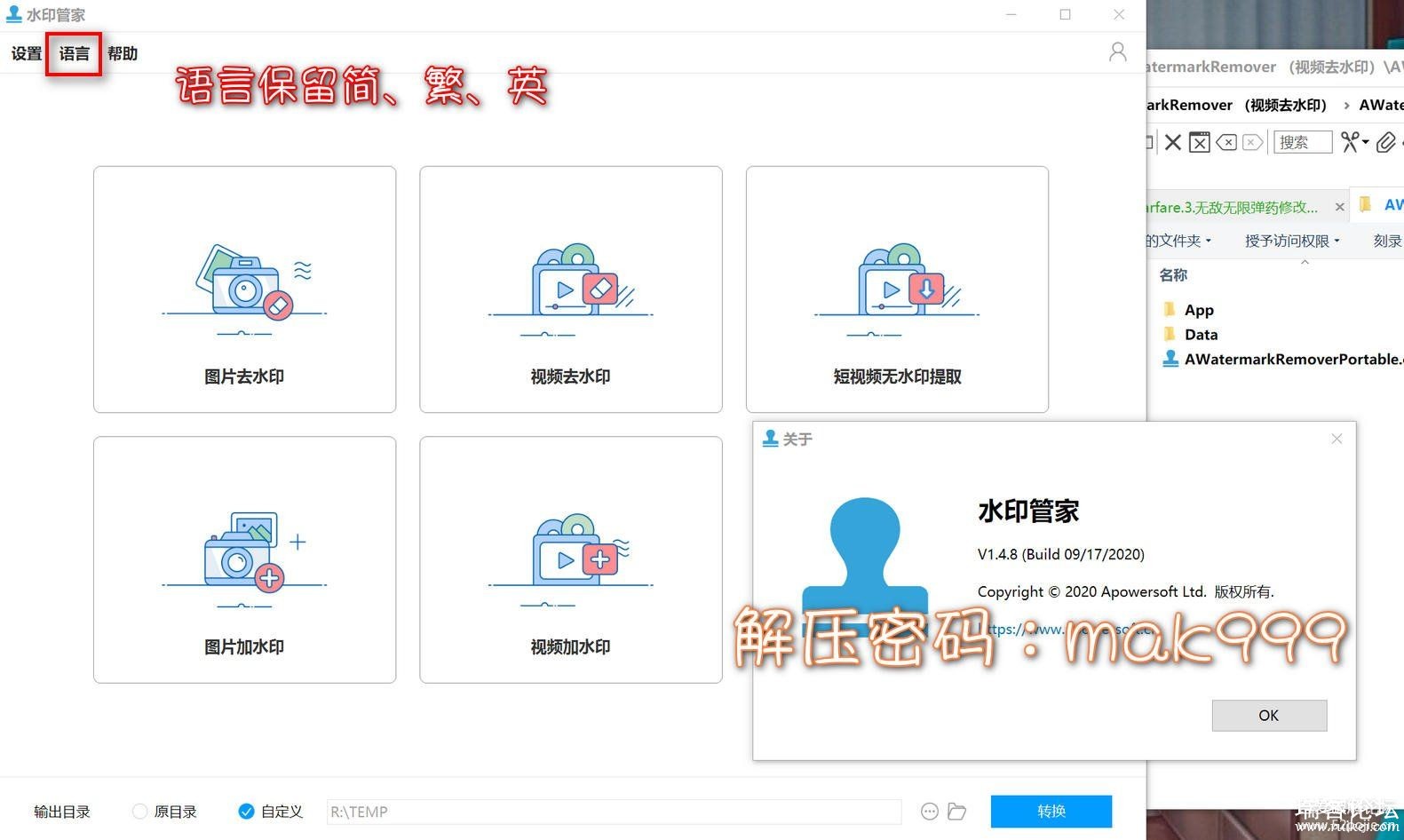The height and width of the screenshot is (840, 1404).
Task: Click the ellipsis browse path icon
Action: tap(930, 812)
